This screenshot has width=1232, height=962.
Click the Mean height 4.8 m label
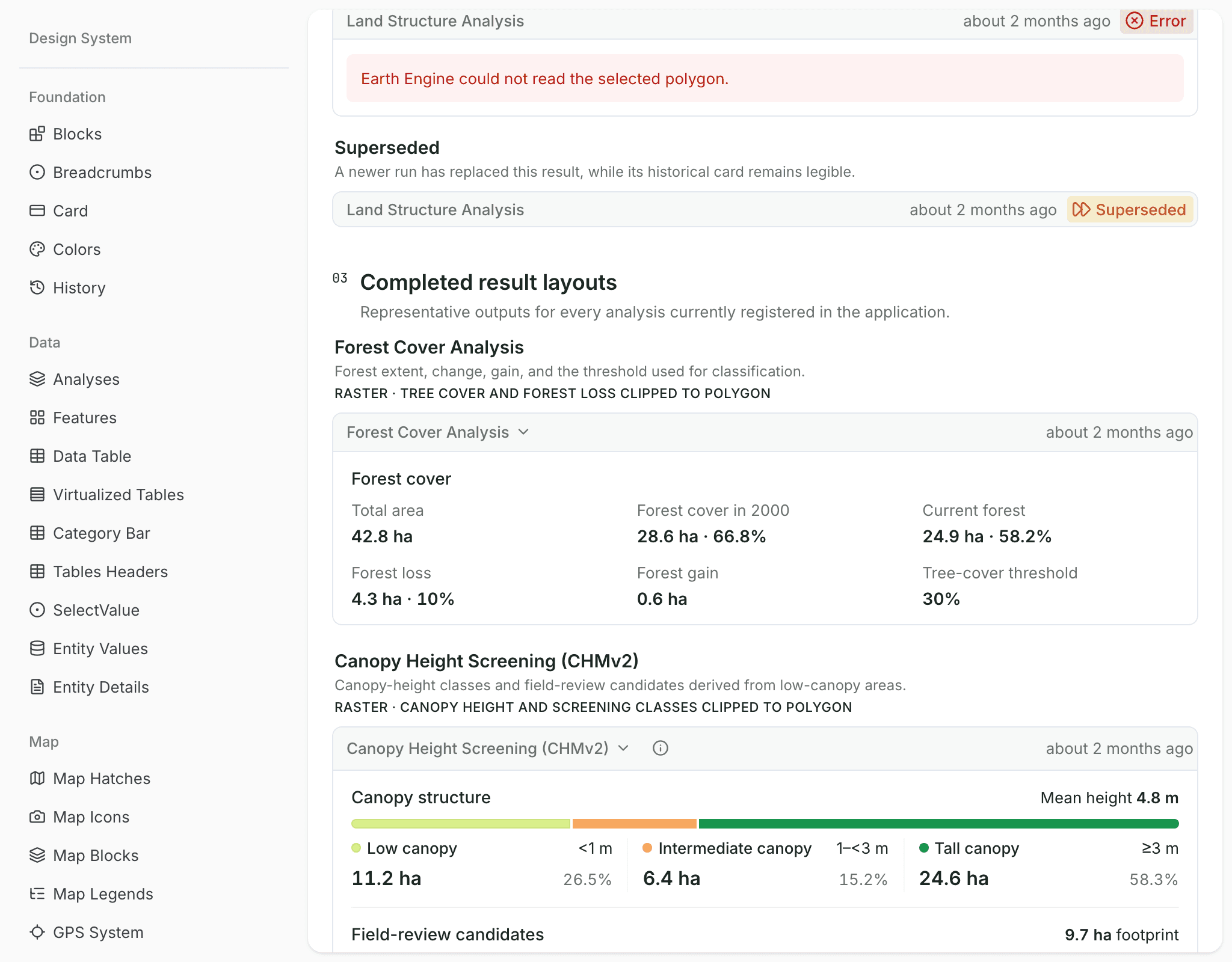(1110, 798)
